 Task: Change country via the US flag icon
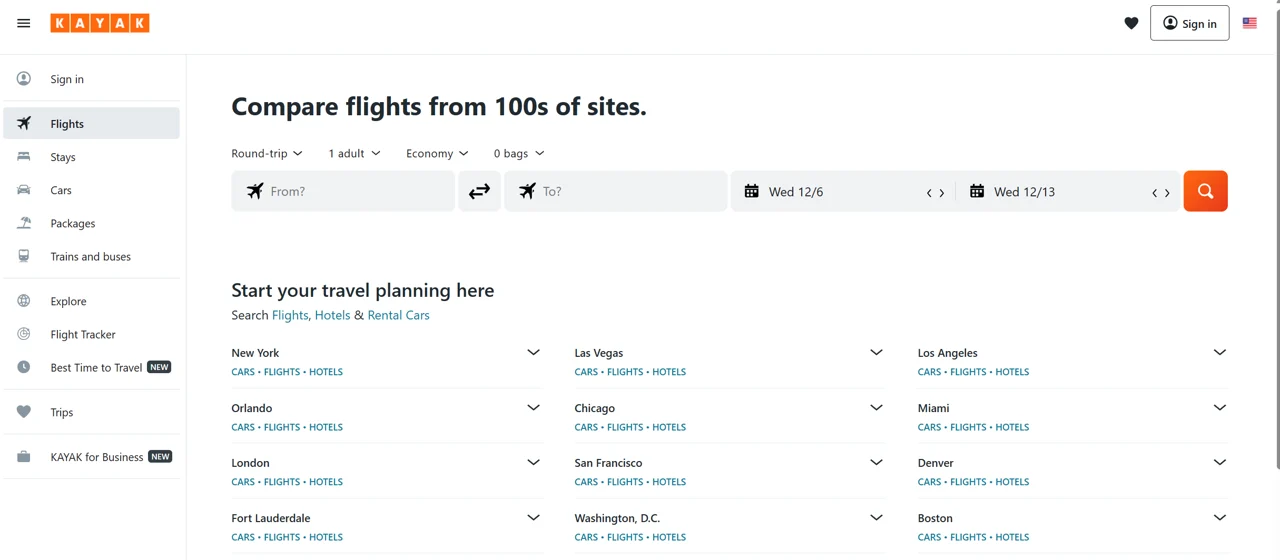pyautogui.click(x=1249, y=23)
